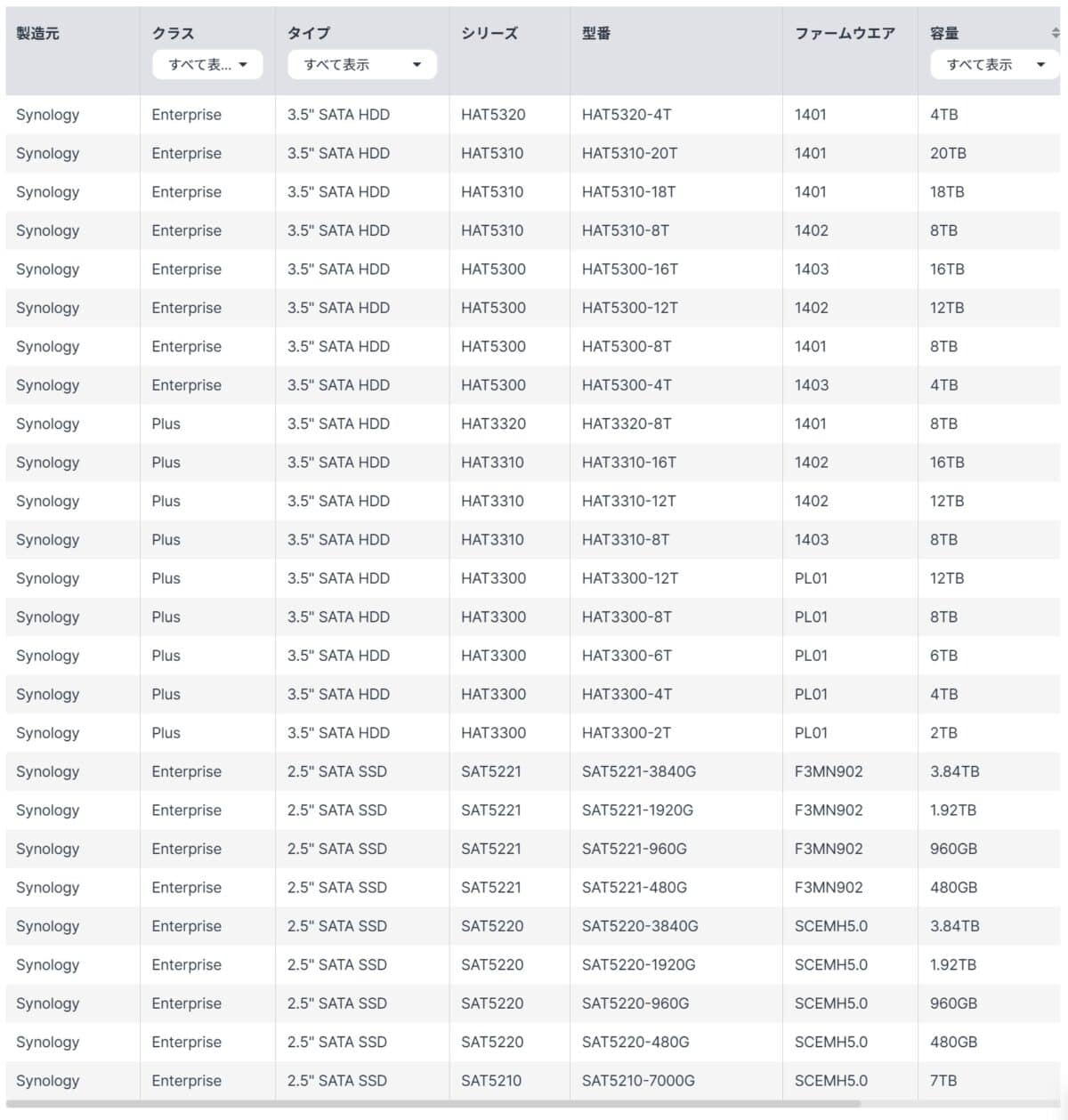Click the 製造元 column header
Viewport: 1068px width, 1120px height.
(37, 33)
